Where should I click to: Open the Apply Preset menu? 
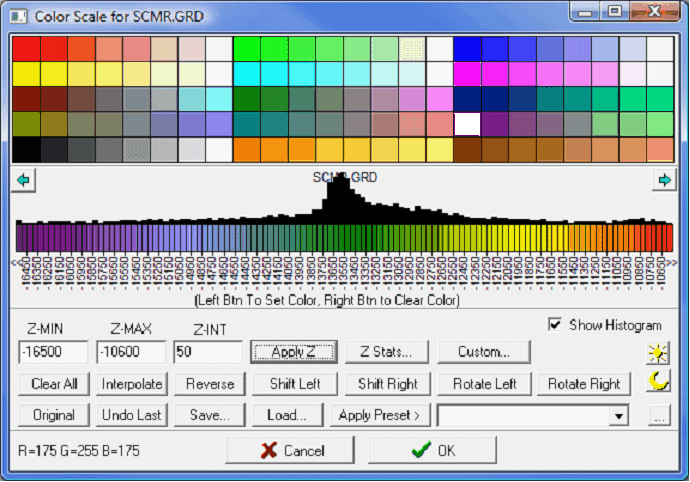[x=379, y=415]
